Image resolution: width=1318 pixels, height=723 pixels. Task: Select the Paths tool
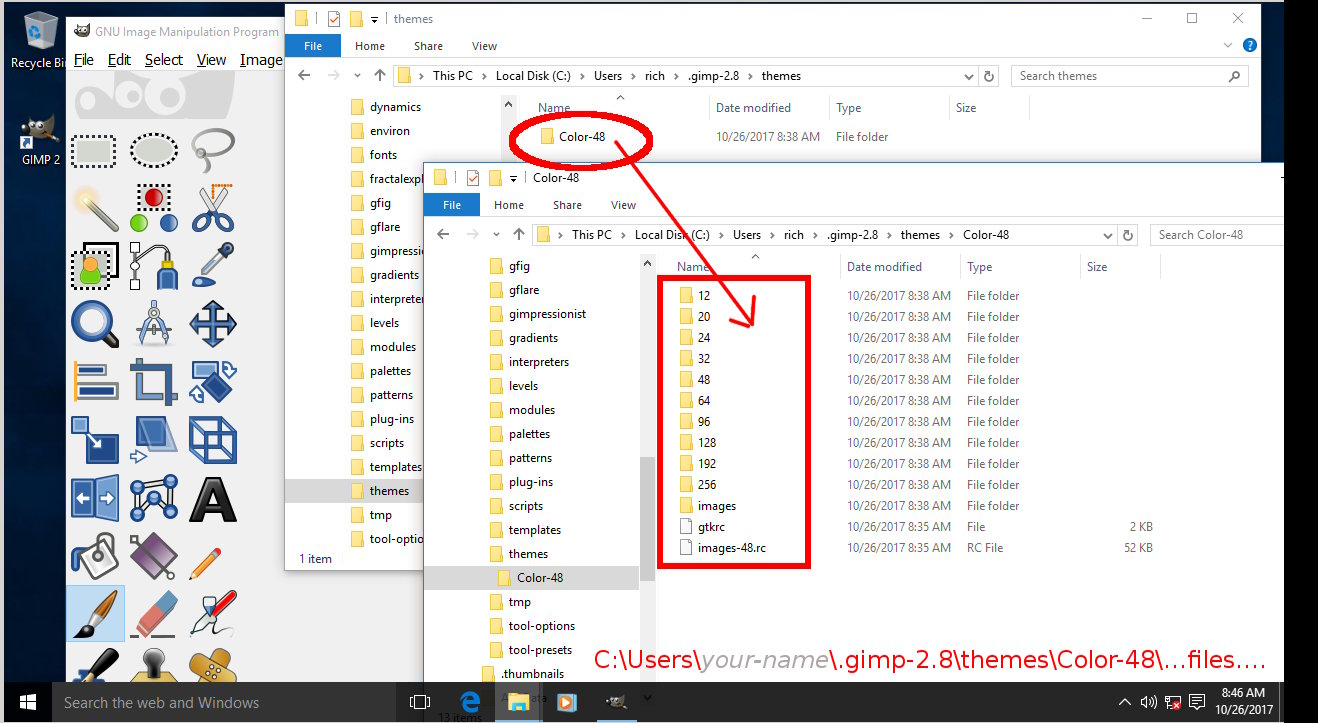point(154,266)
